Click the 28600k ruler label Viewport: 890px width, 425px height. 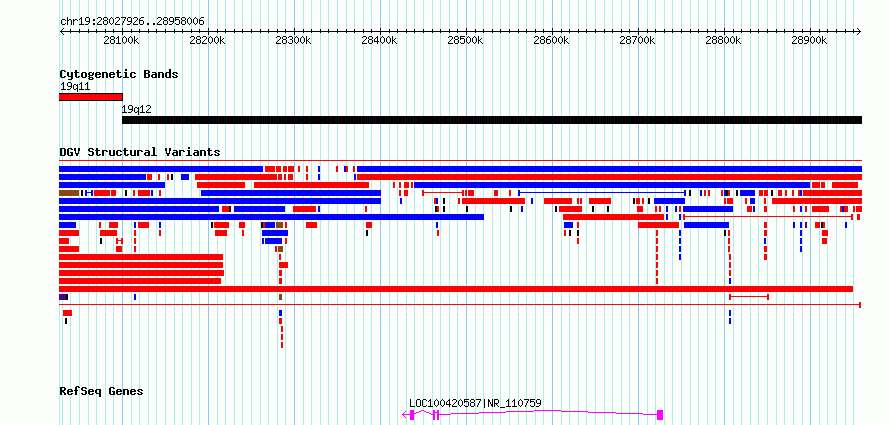551,41
